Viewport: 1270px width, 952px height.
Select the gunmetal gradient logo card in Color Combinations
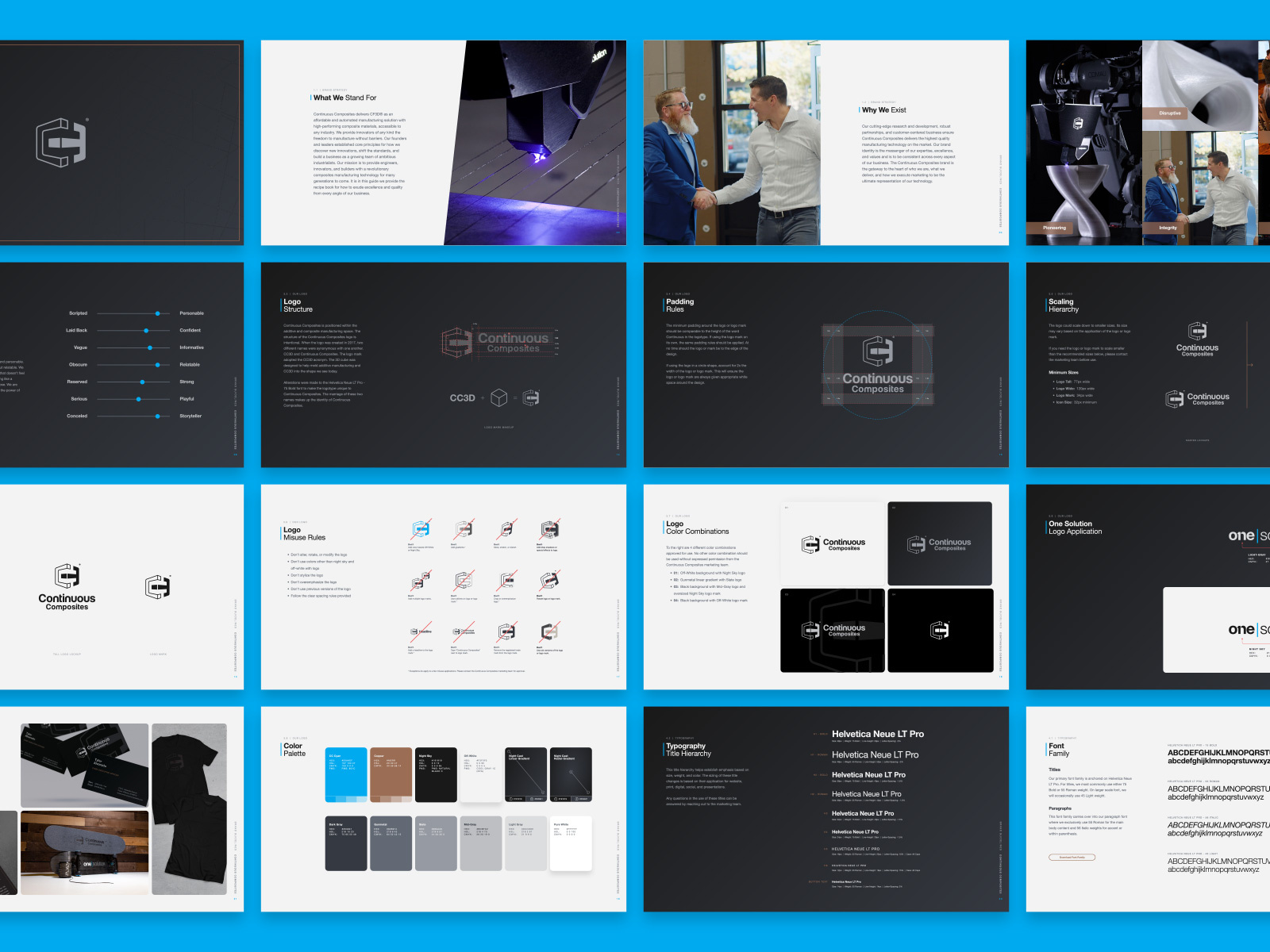click(x=940, y=543)
